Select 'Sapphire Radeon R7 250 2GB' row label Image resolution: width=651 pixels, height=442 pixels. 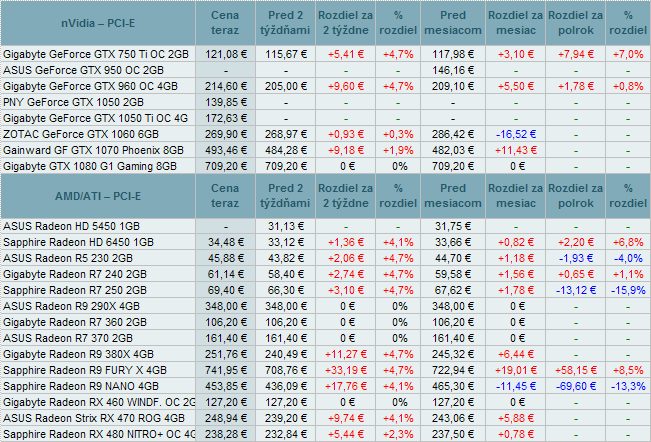[x=75, y=290]
